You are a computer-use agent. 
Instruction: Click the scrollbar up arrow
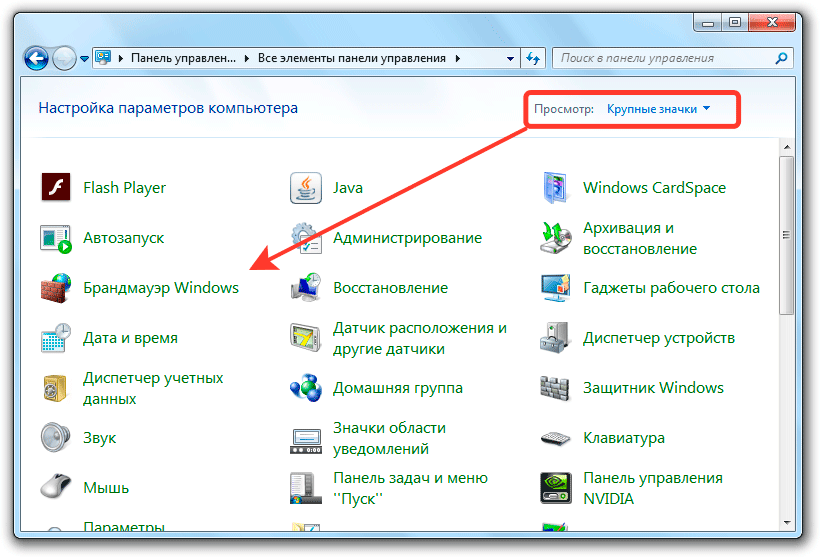tap(786, 148)
